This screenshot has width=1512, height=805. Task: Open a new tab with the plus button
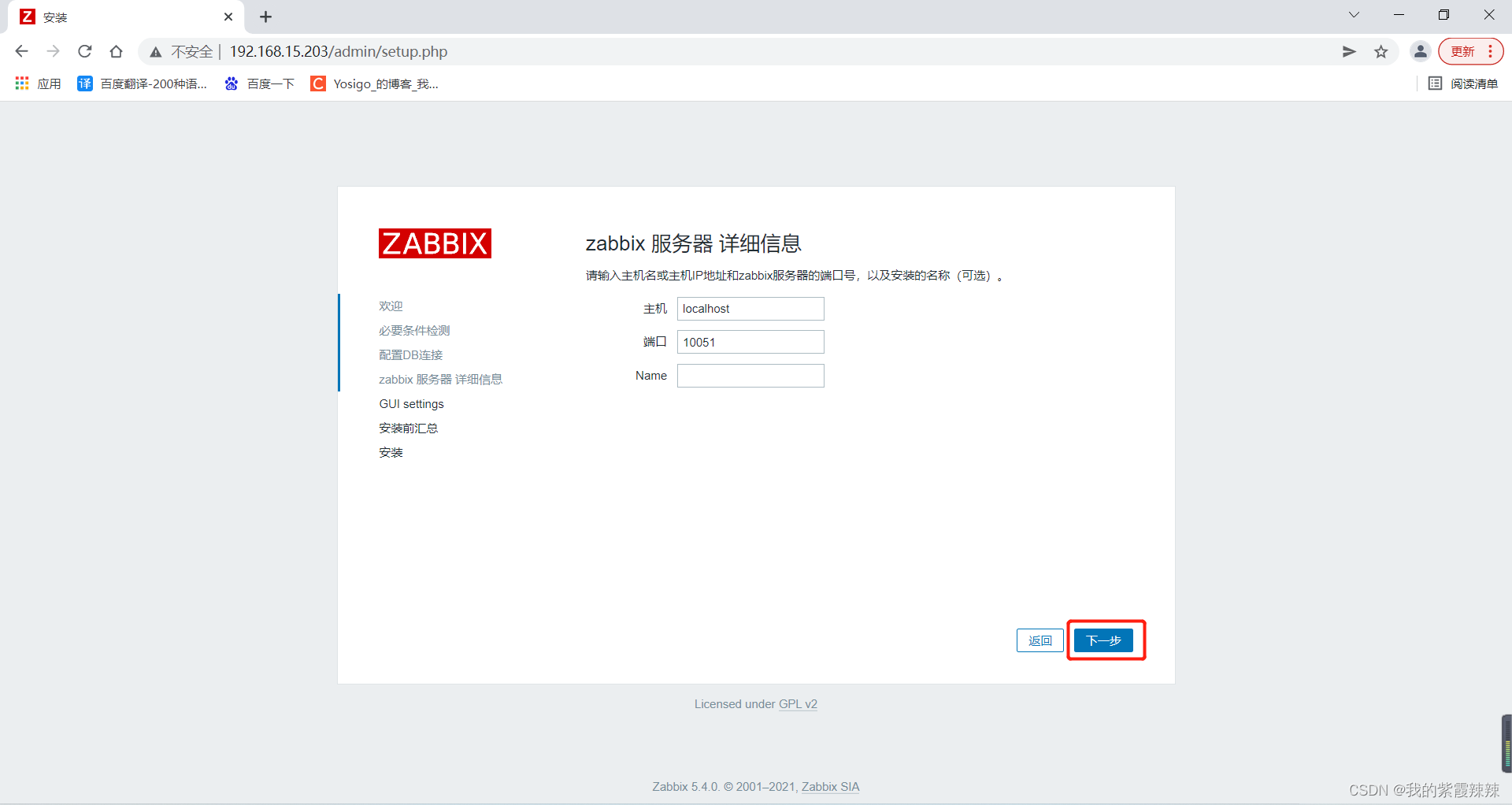[265, 17]
